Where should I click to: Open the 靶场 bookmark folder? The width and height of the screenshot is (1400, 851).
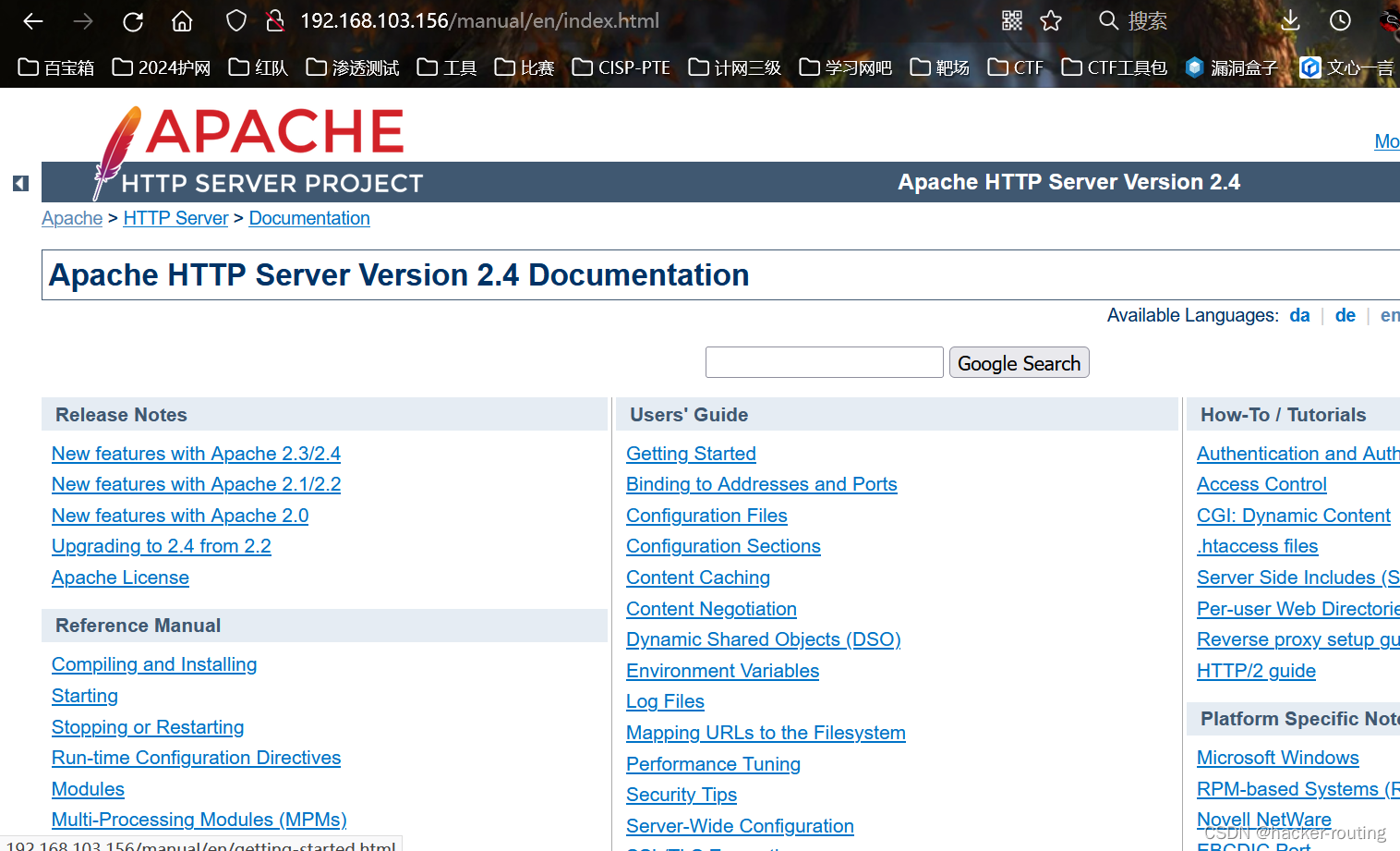(940, 67)
